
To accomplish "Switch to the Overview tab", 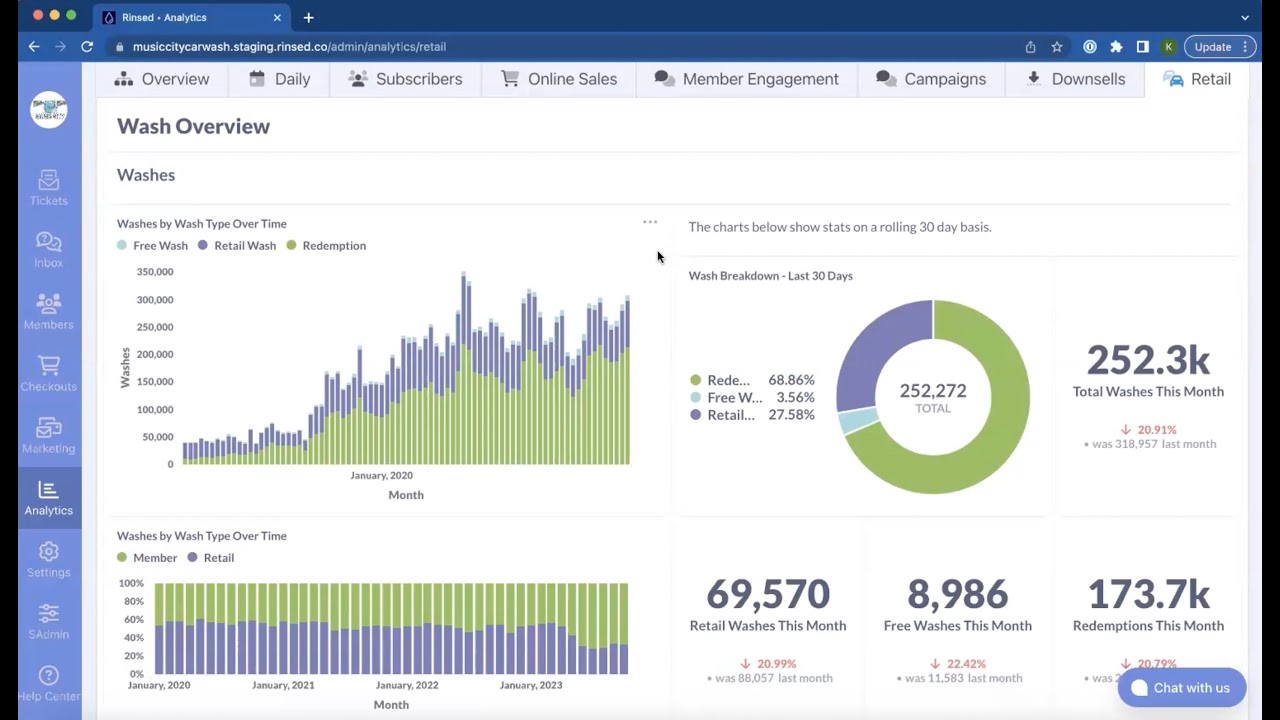I will point(162,79).
